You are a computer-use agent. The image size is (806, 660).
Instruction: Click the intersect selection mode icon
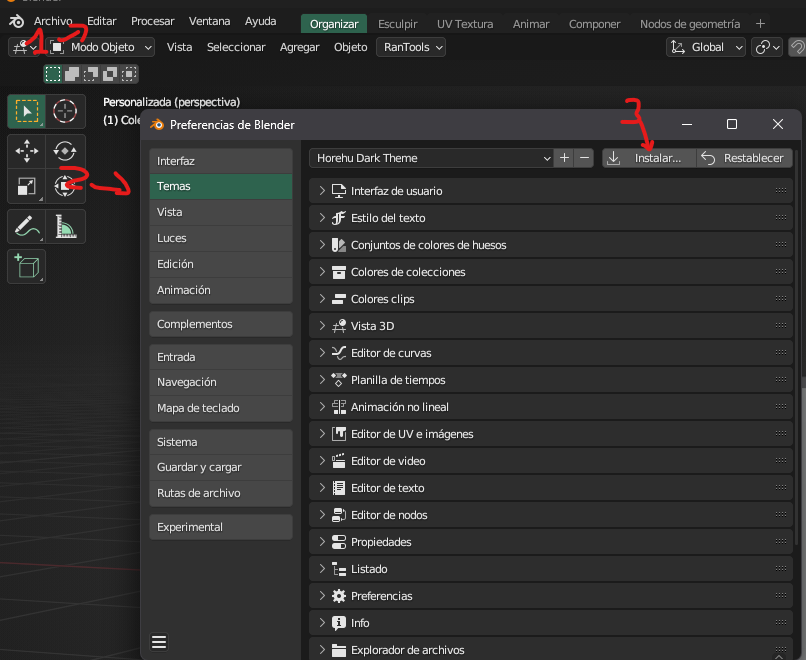click(129, 74)
